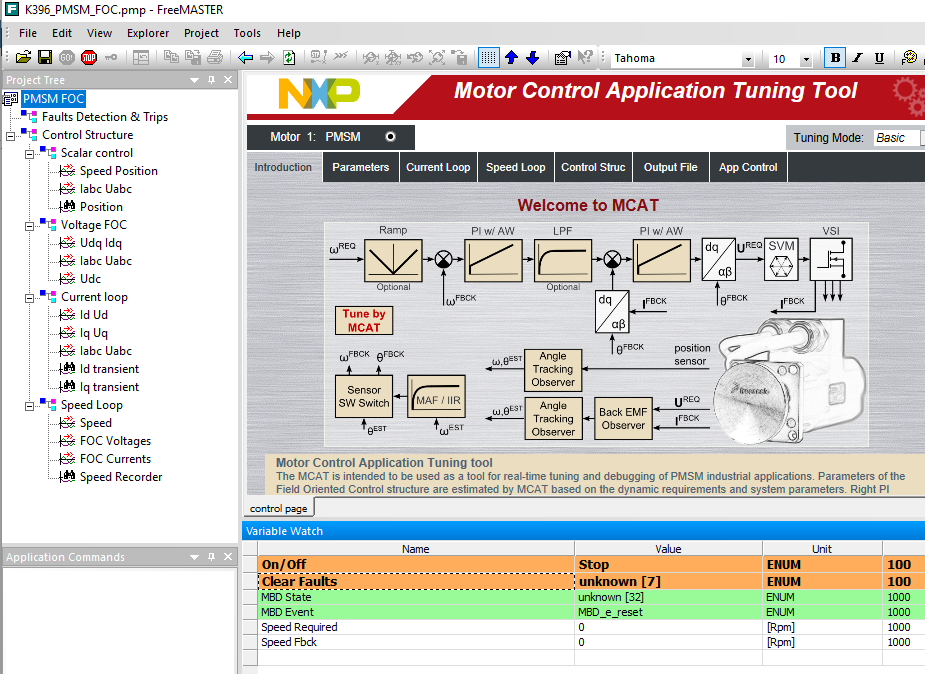The image size is (925, 674).
Task: Click the MBD_e_reset value cell
Action: click(x=668, y=612)
